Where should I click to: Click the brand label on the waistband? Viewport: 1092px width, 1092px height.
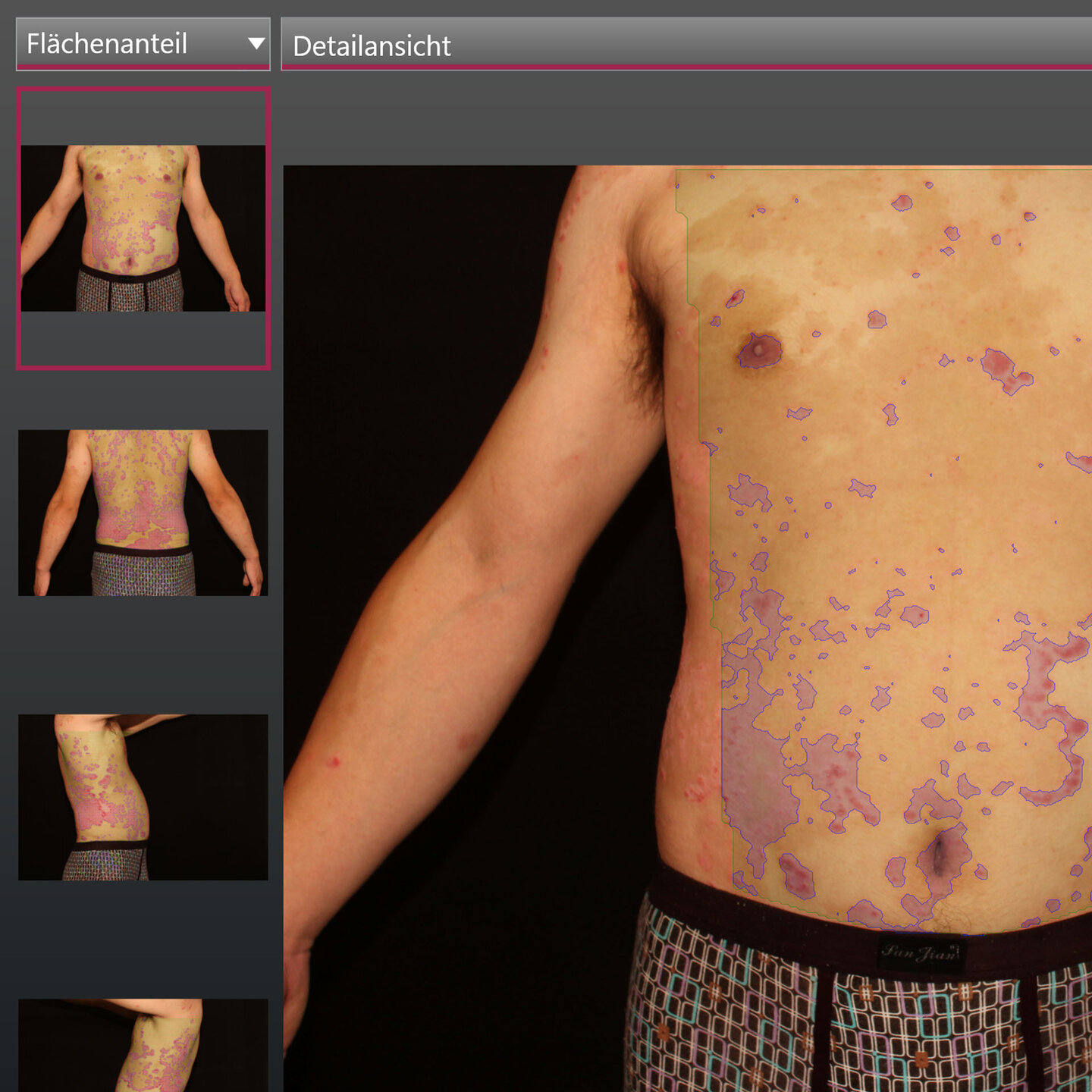pyautogui.click(x=921, y=953)
